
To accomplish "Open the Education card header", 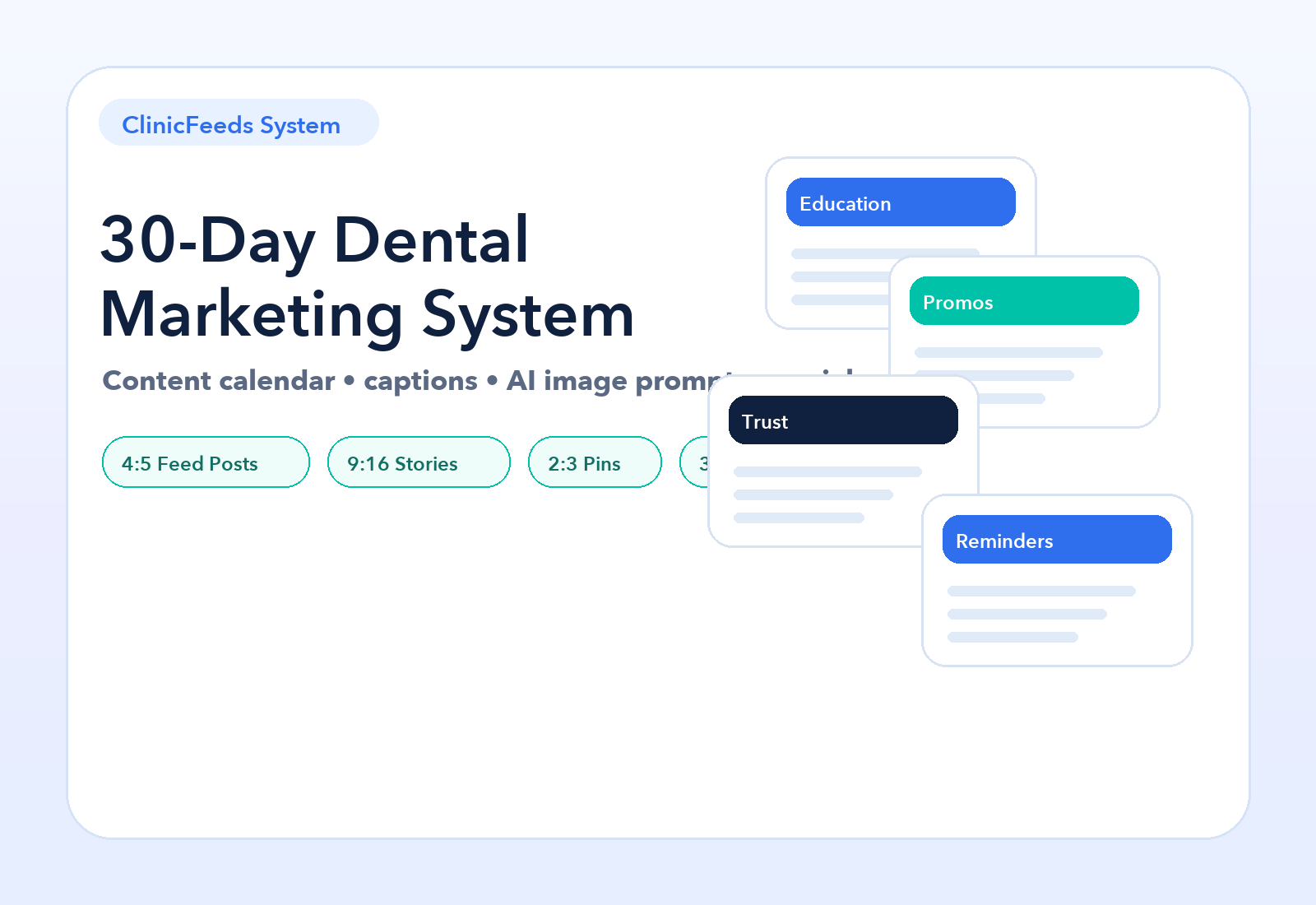I will [x=901, y=202].
